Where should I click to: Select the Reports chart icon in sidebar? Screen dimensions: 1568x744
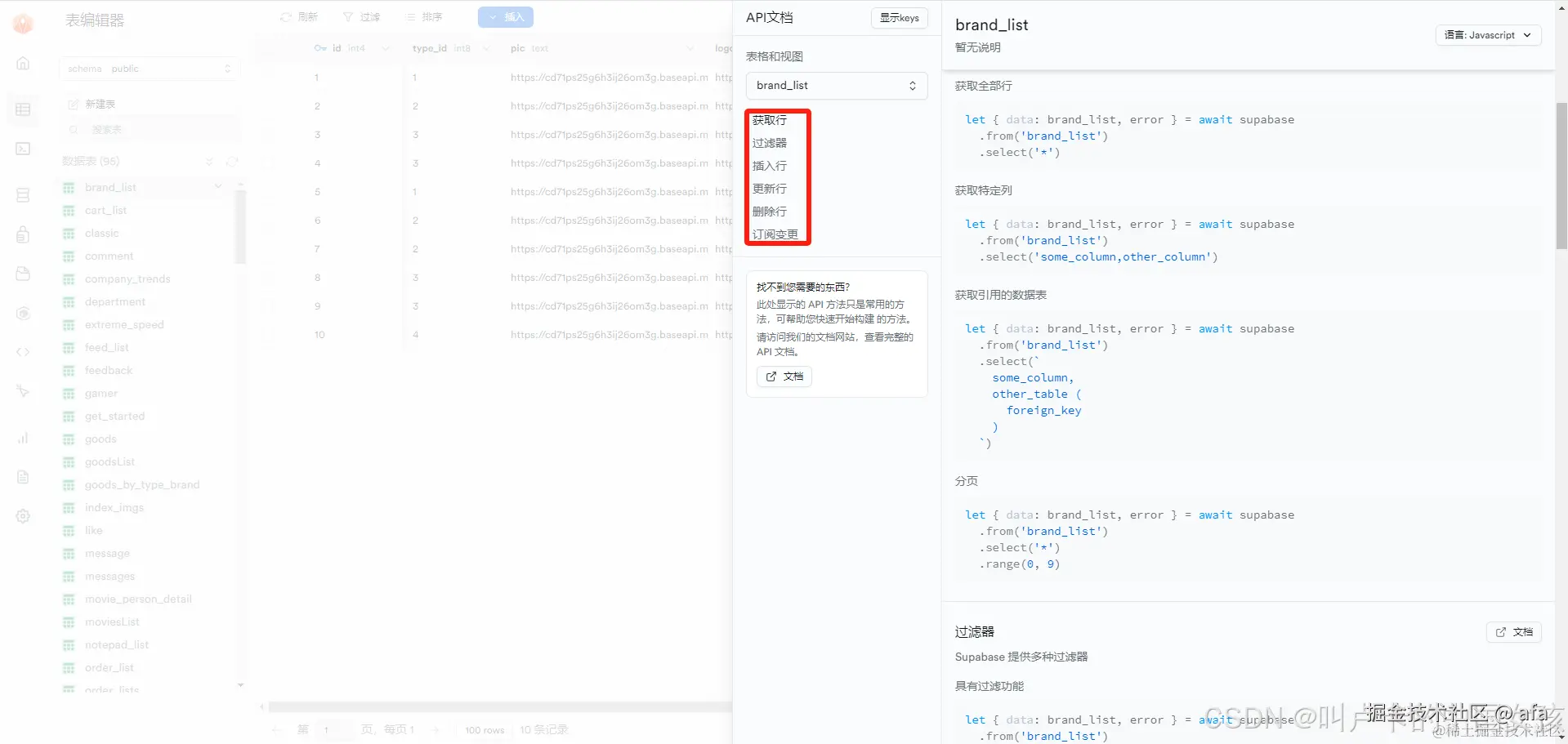click(x=22, y=438)
